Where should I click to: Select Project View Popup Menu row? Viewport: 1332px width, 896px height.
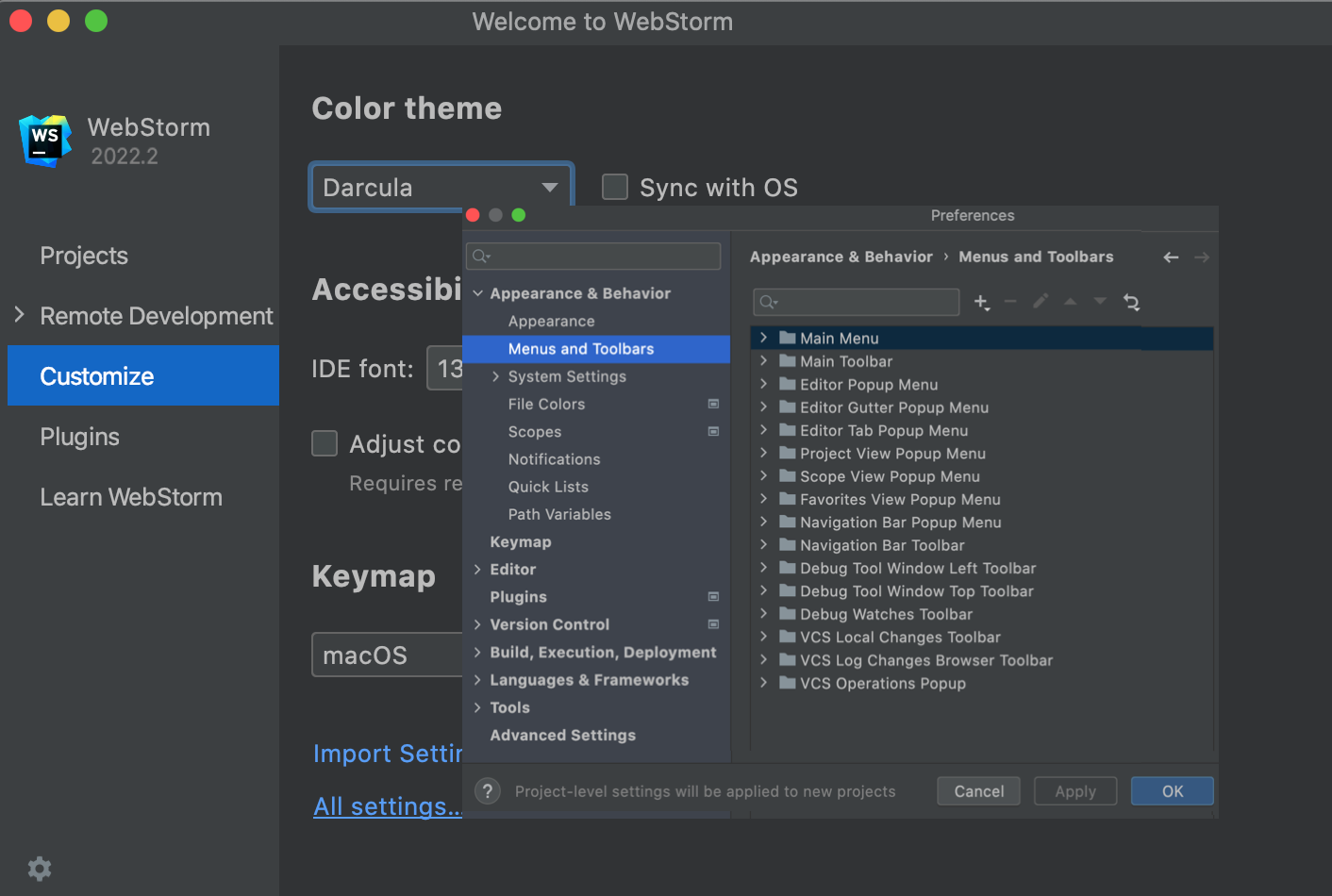[982, 453]
